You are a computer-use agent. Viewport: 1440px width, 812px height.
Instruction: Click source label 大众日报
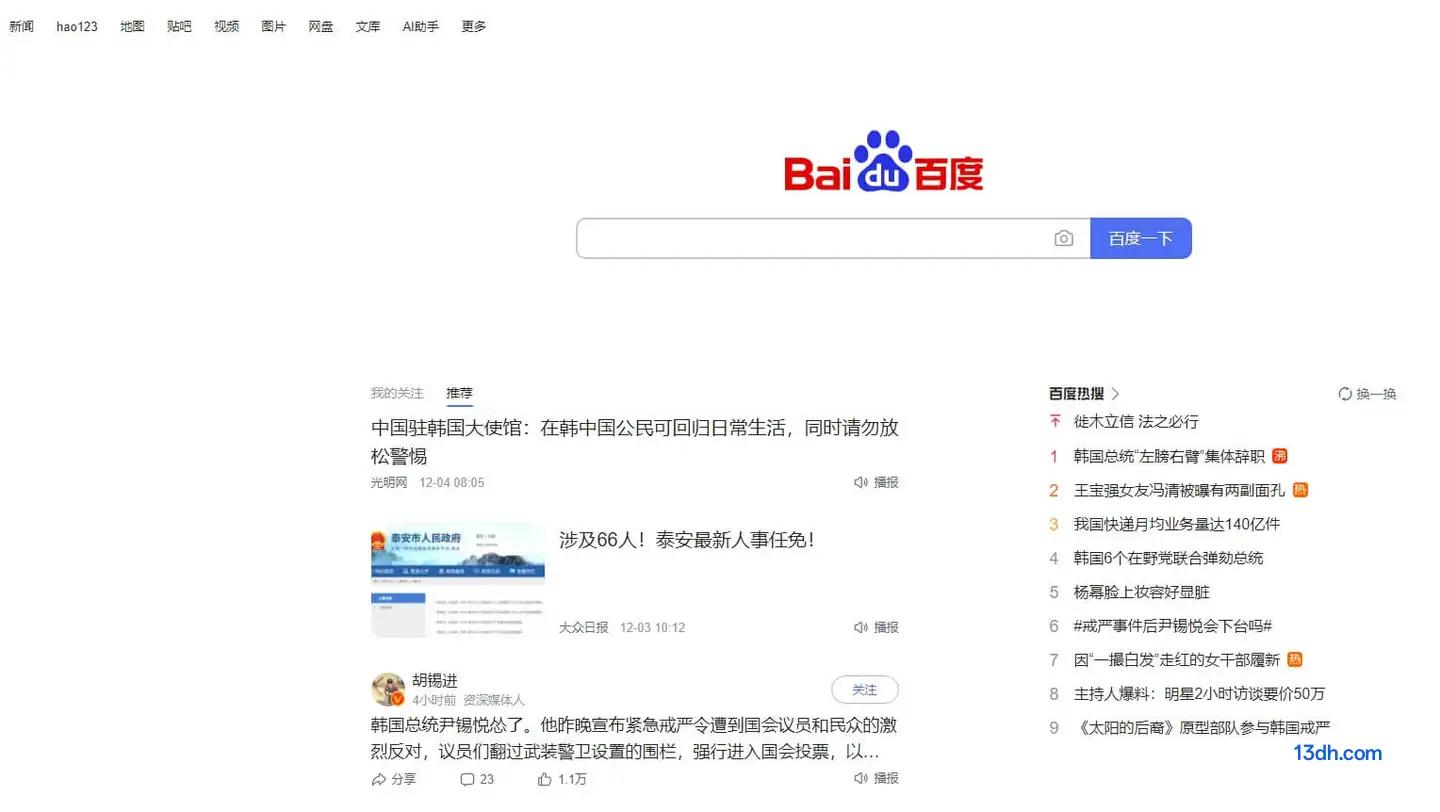pyautogui.click(x=584, y=627)
